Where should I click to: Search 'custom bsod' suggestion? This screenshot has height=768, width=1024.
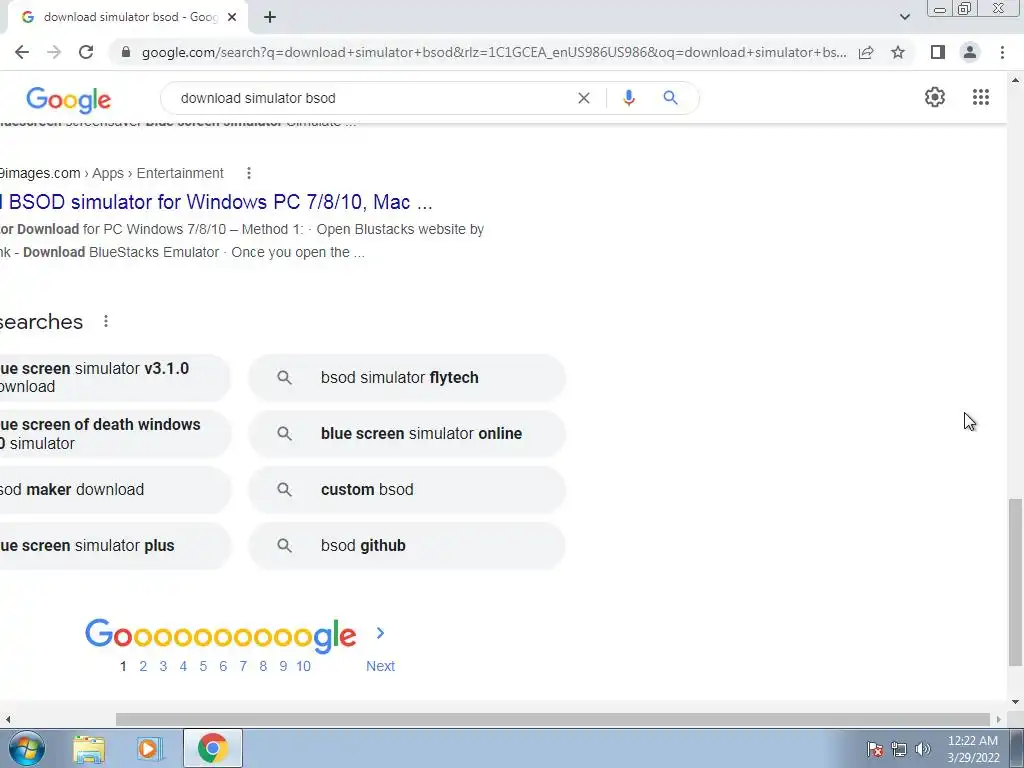click(407, 490)
